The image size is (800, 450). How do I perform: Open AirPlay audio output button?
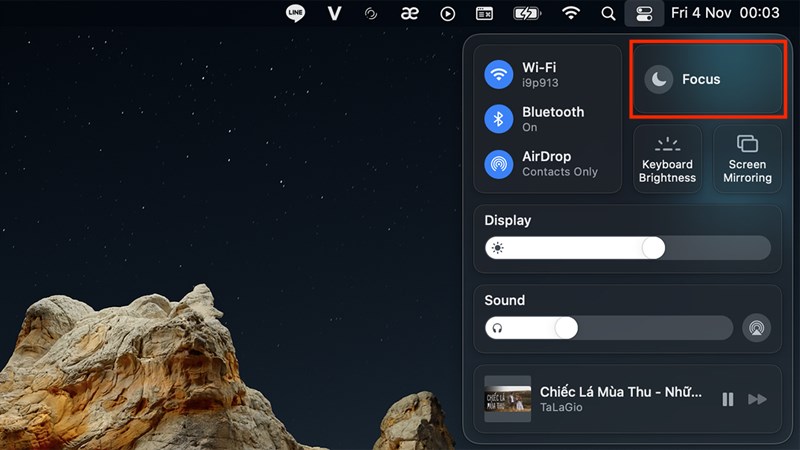(x=757, y=328)
